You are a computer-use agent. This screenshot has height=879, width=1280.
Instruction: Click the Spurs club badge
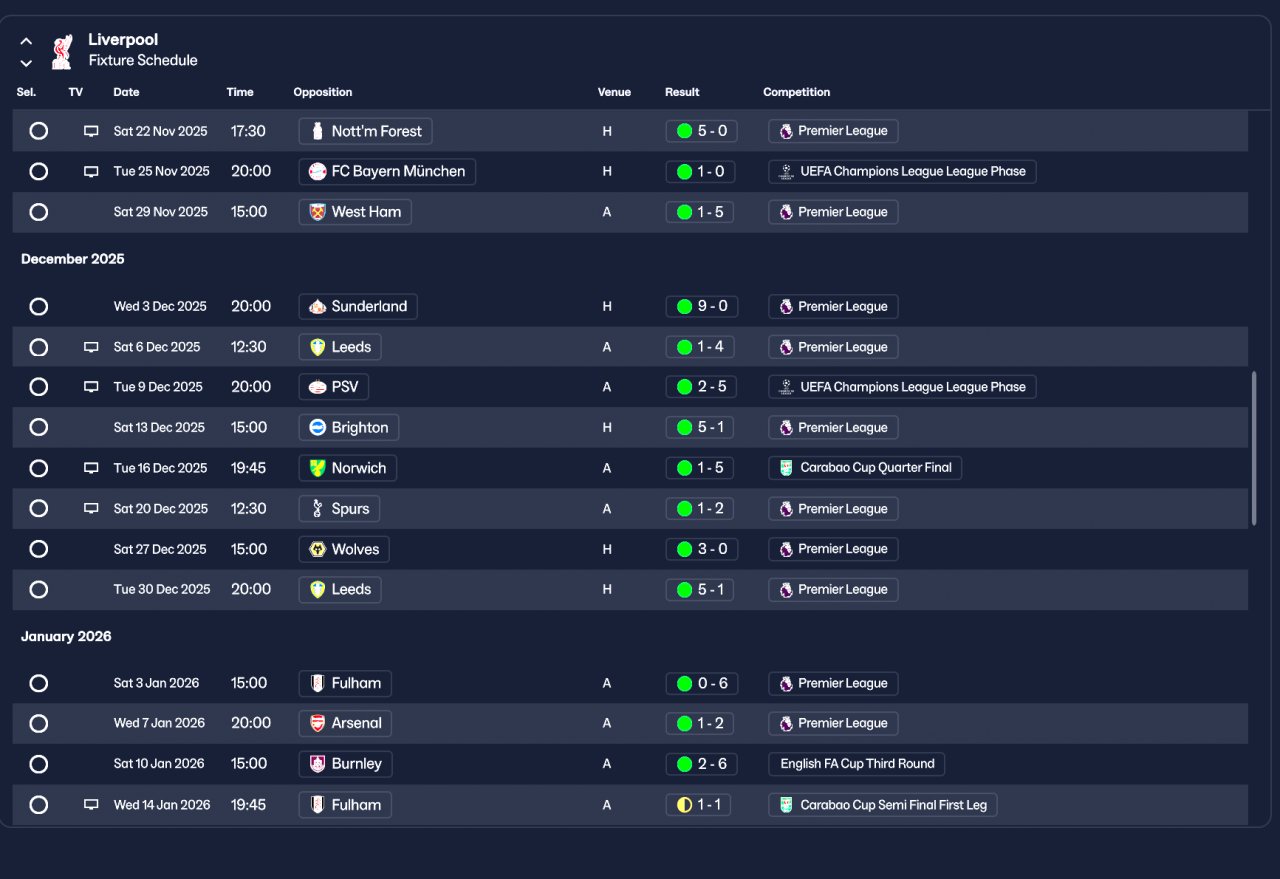pyautogui.click(x=318, y=508)
